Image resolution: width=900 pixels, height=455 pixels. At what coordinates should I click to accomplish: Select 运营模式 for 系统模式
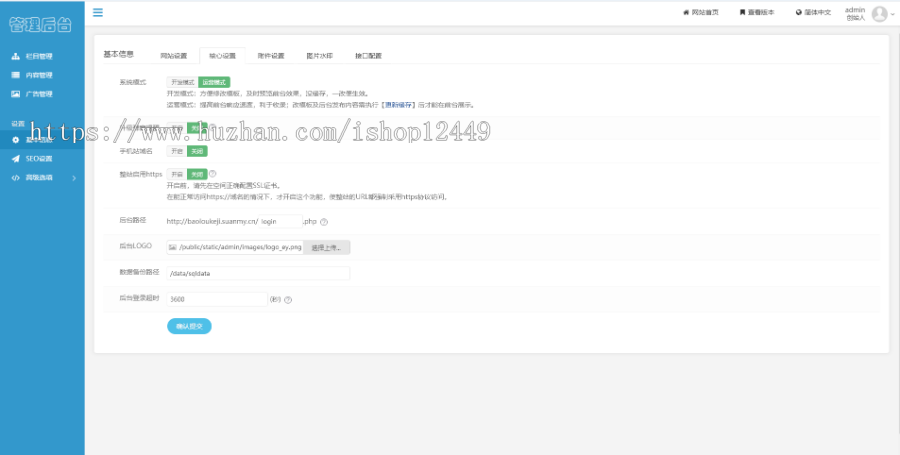coord(214,83)
